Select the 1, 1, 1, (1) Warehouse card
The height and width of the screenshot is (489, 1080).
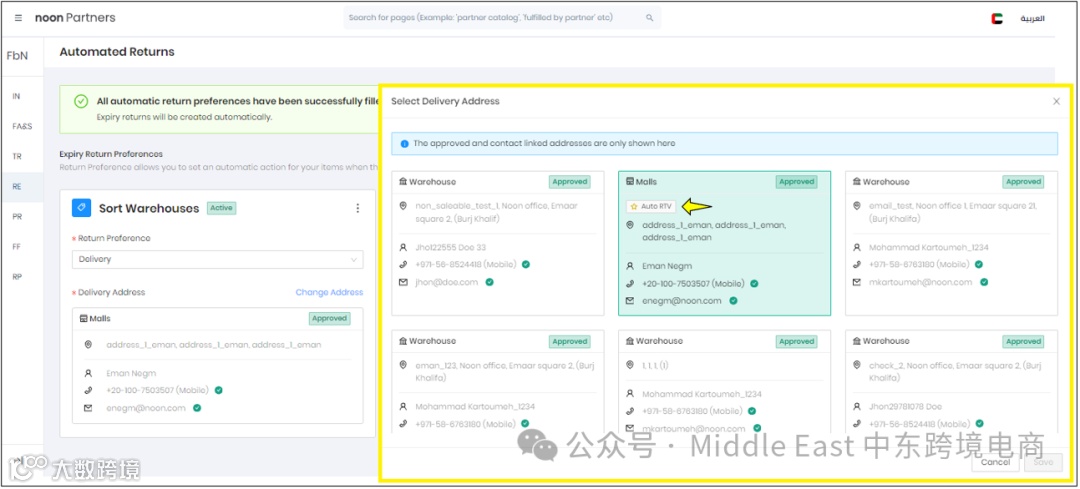coord(725,381)
